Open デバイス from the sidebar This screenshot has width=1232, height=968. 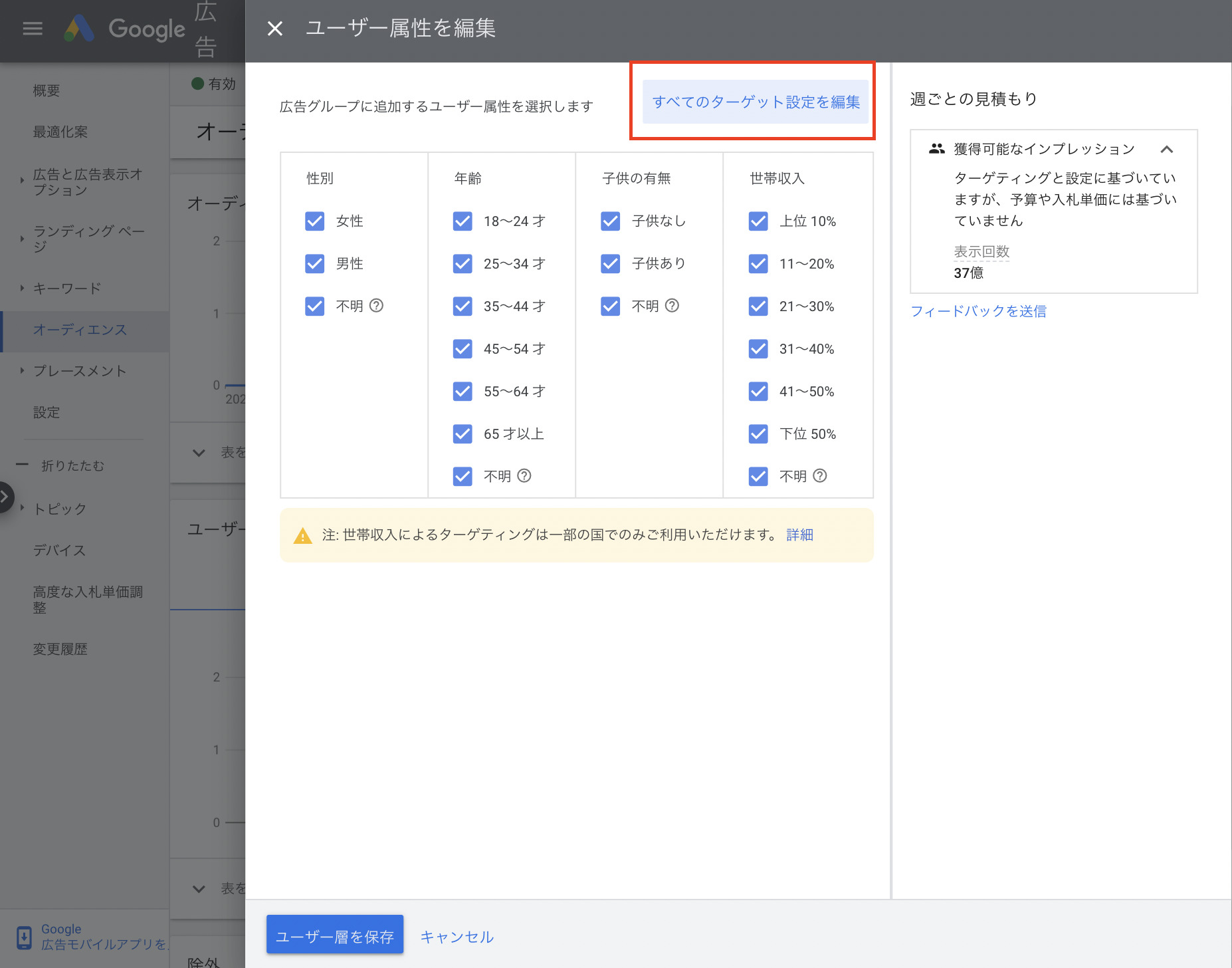pyautogui.click(x=58, y=550)
